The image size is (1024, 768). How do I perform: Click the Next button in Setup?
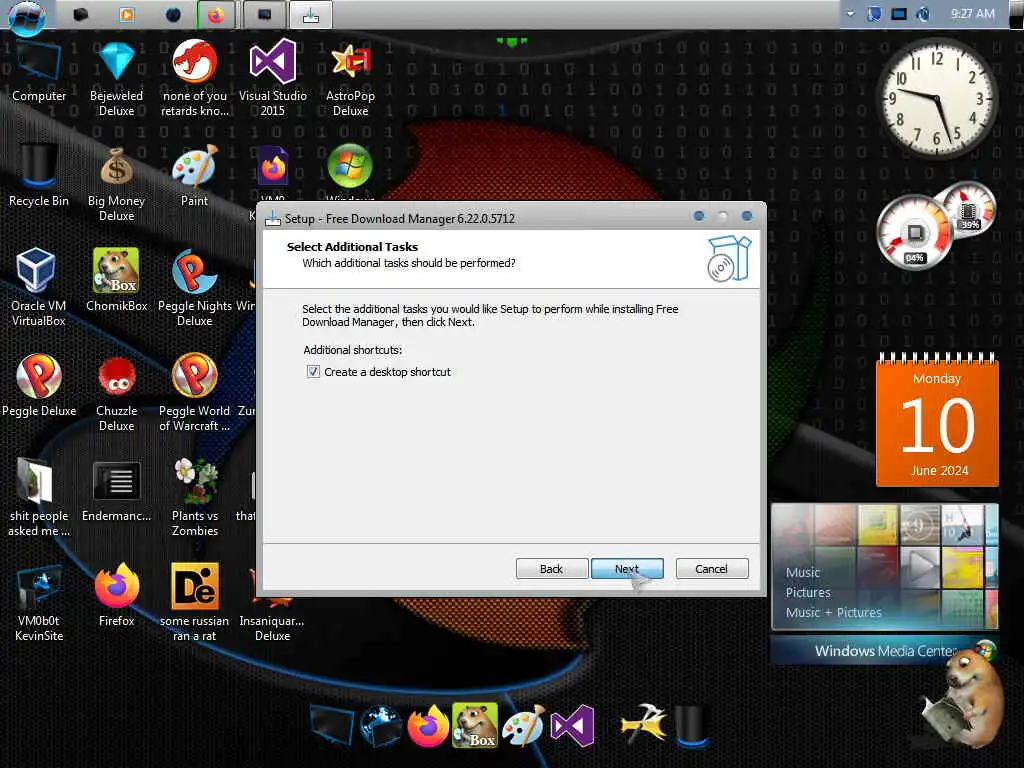click(x=627, y=569)
